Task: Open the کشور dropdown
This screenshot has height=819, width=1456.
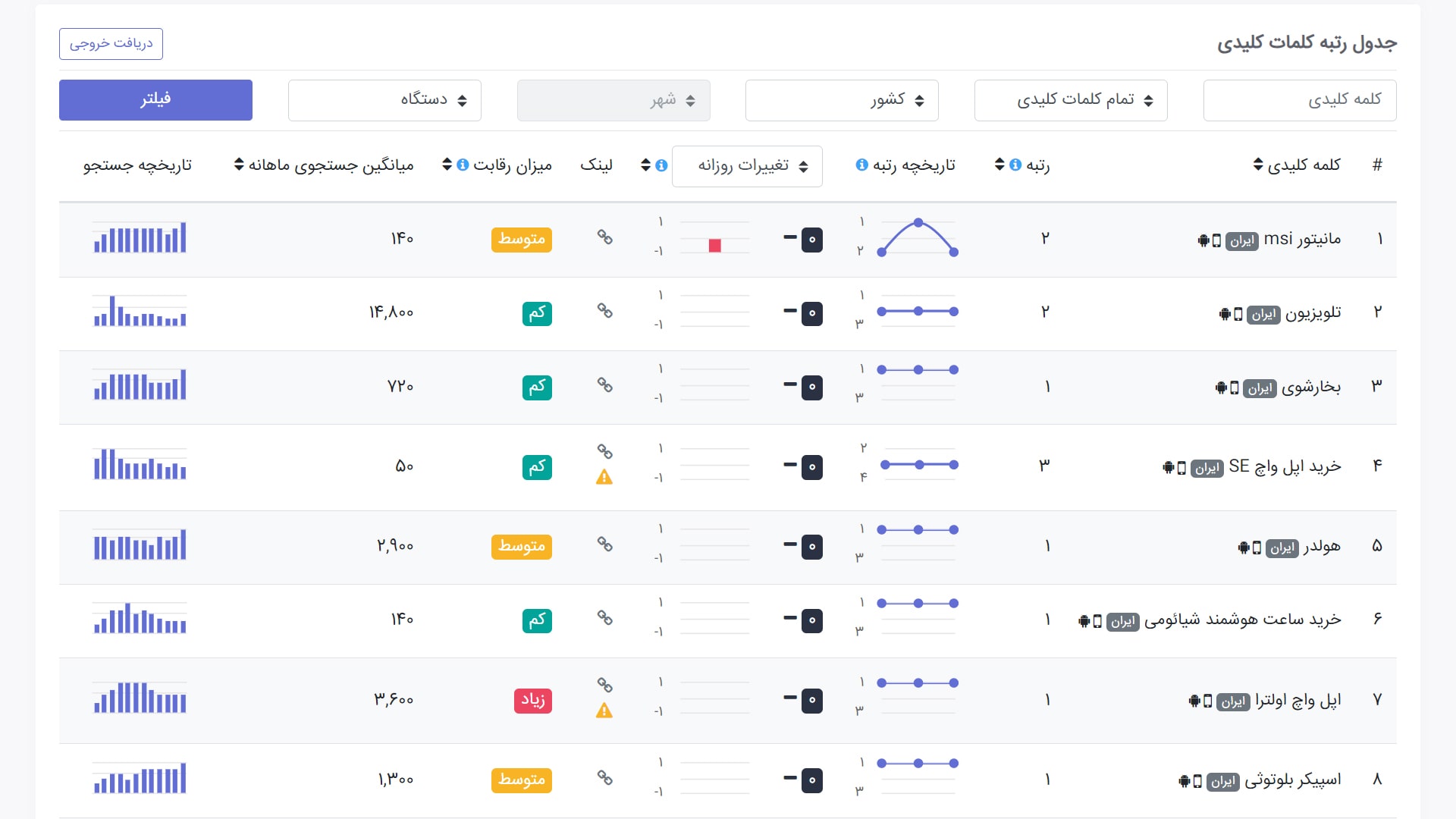Action: pos(842,100)
